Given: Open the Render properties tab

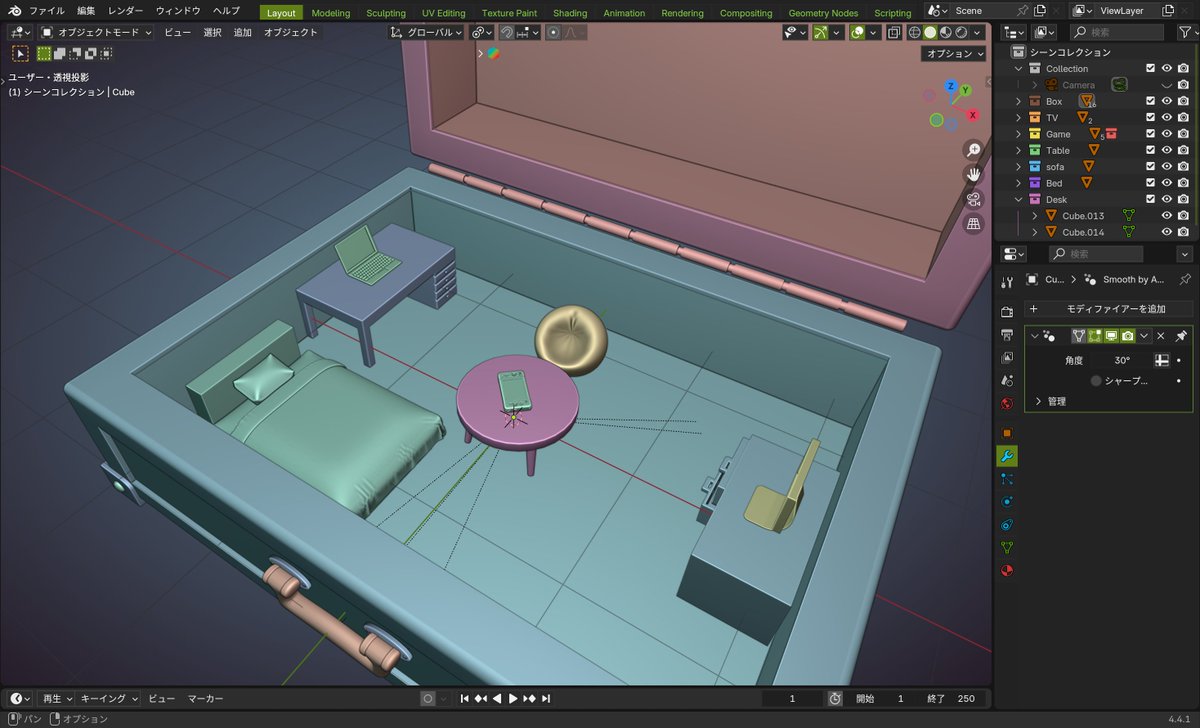Looking at the screenshot, I should point(1007,313).
